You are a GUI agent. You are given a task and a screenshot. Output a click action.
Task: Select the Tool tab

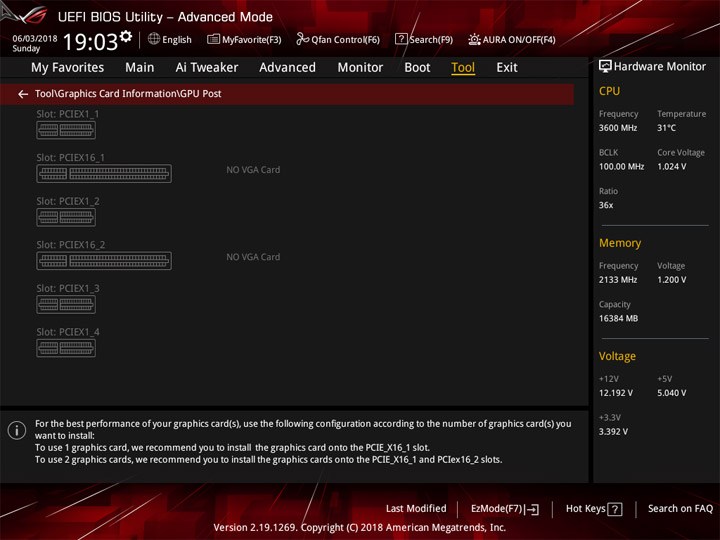click(463, 68)
